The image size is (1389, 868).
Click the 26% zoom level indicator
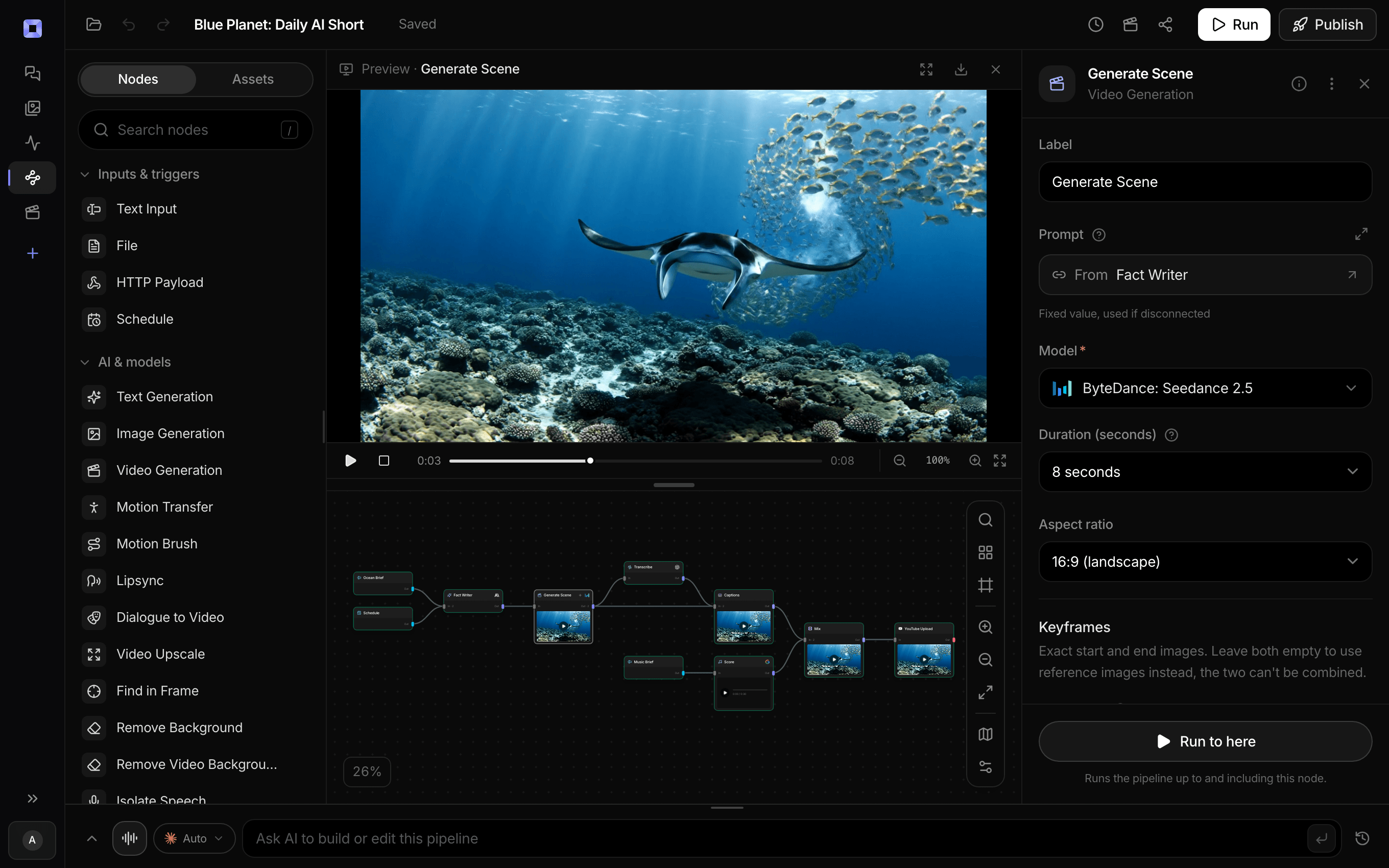point(367,771)
